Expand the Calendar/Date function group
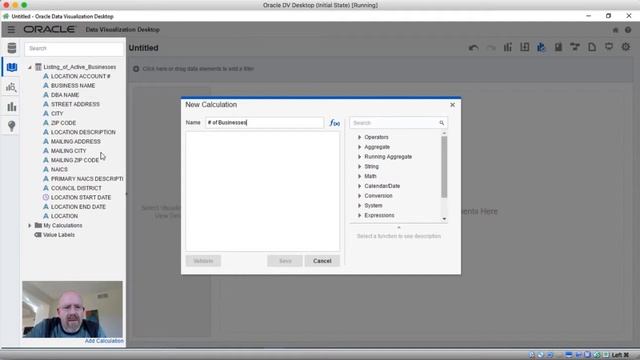The height and width of the screenshot is (360, 640). pyautogui.click(x=360, y=186)
